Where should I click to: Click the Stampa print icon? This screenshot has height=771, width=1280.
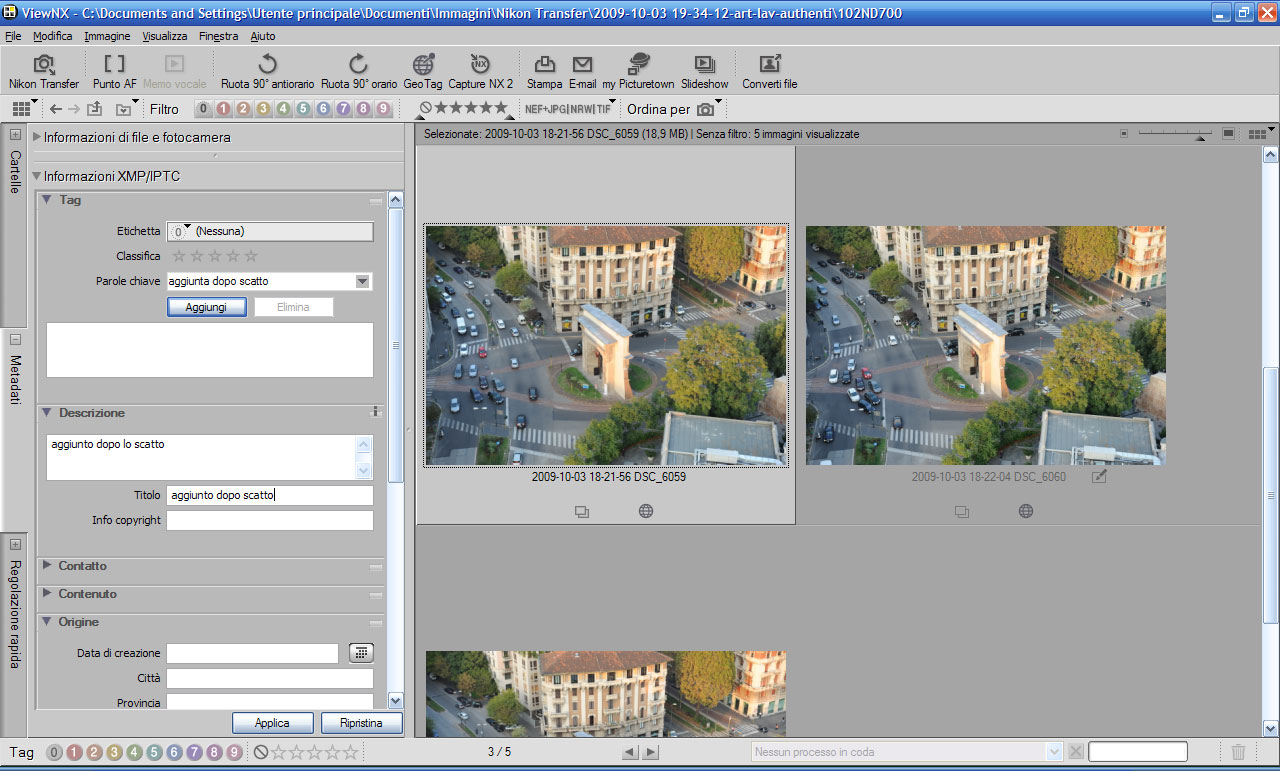(544, 72)
